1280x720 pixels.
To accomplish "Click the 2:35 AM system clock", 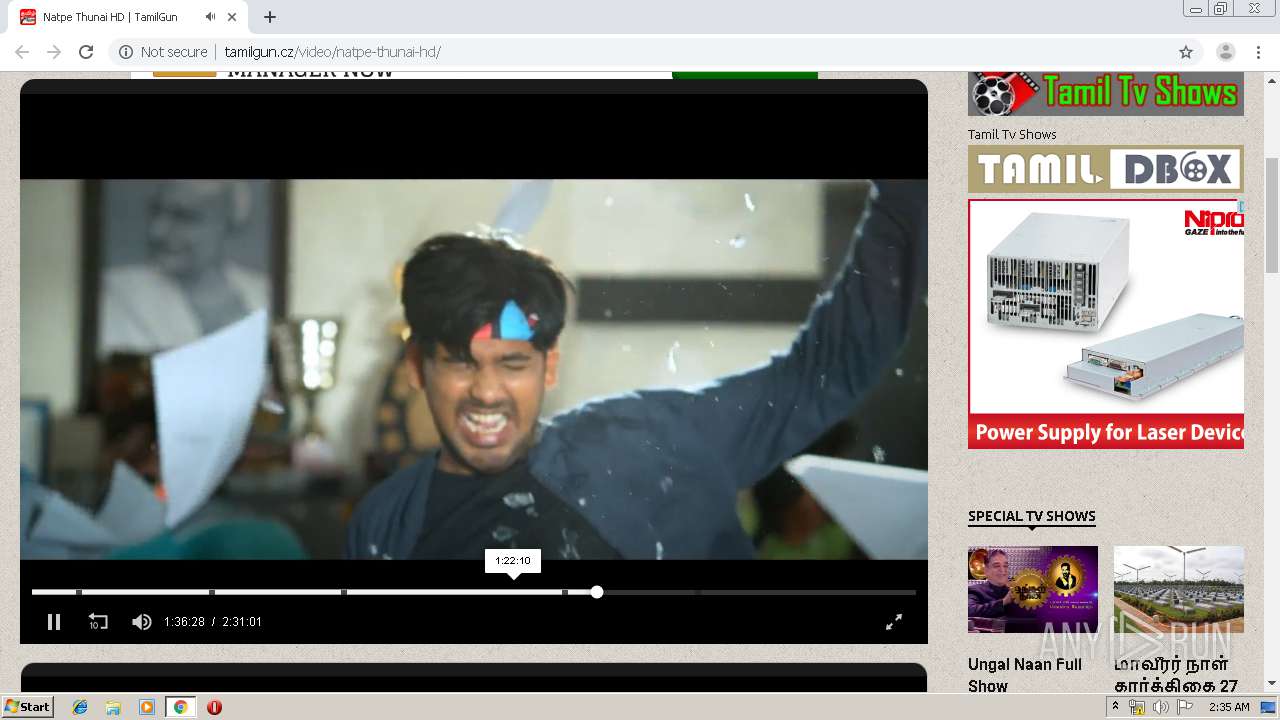I will point(1229,707).
